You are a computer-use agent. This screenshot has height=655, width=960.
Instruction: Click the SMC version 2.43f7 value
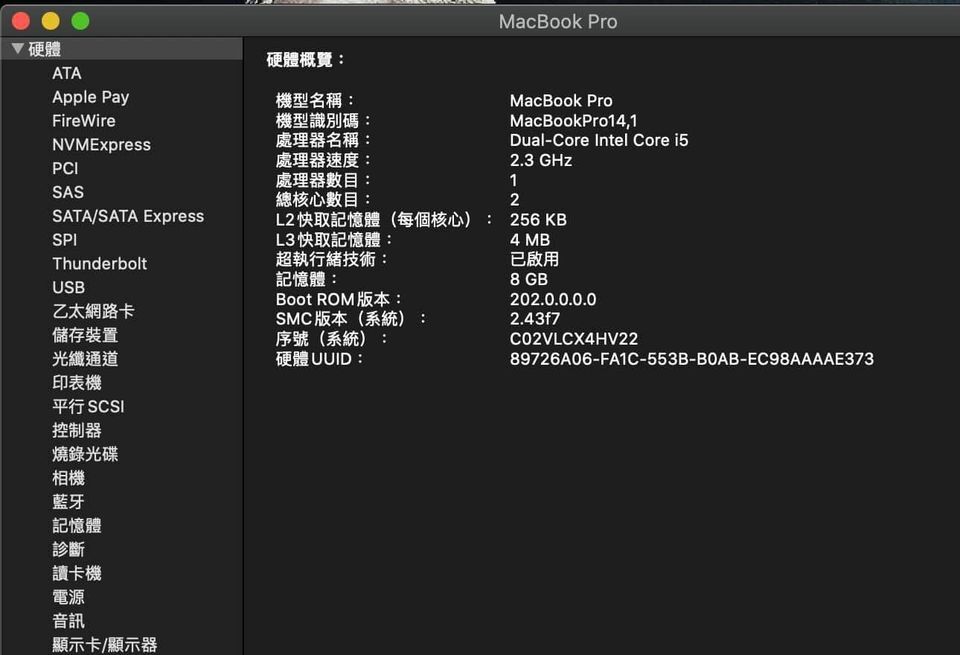pyautogui.click(x=534, y=319)
